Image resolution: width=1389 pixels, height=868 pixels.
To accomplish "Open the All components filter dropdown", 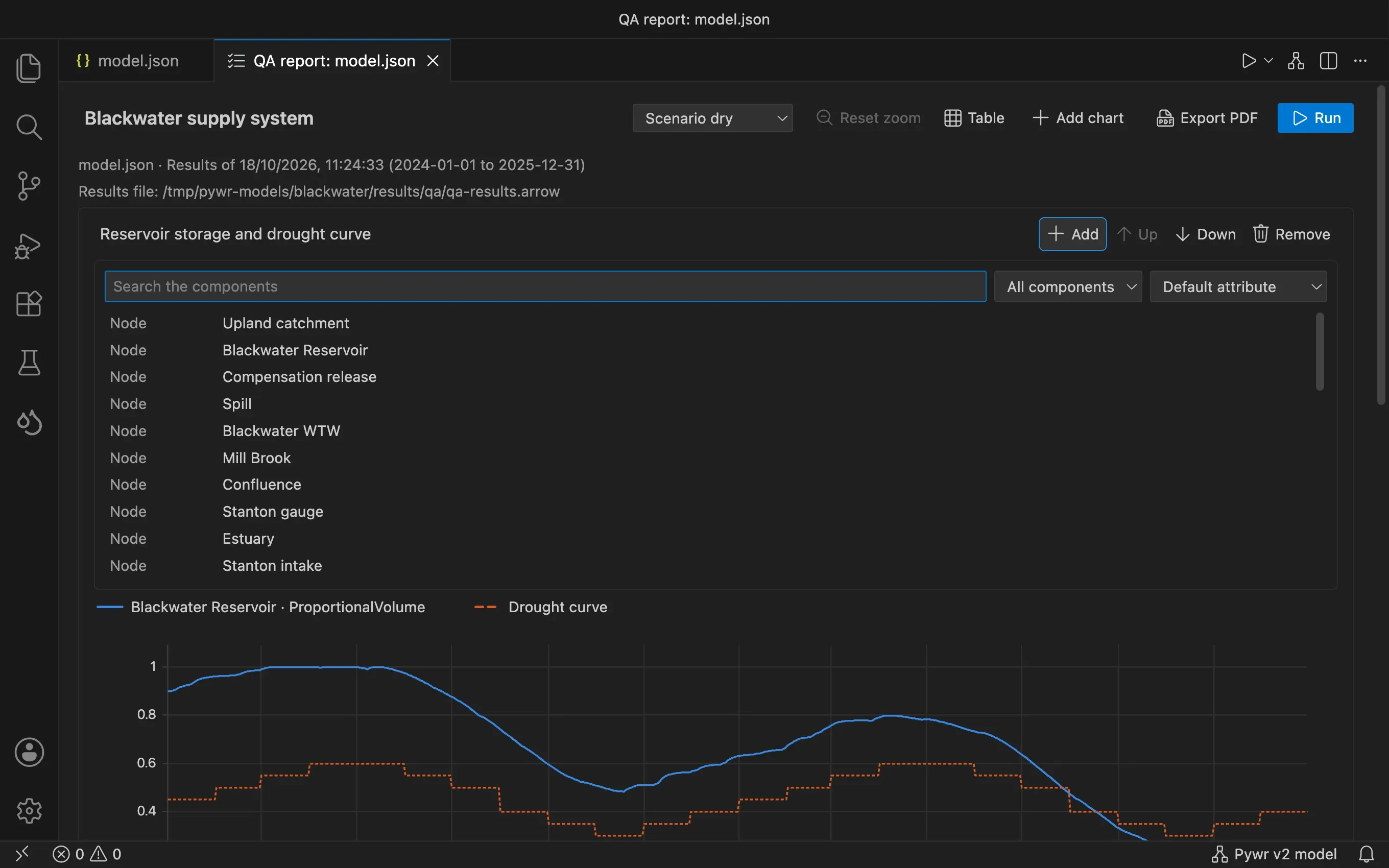I will (1068, 286).
